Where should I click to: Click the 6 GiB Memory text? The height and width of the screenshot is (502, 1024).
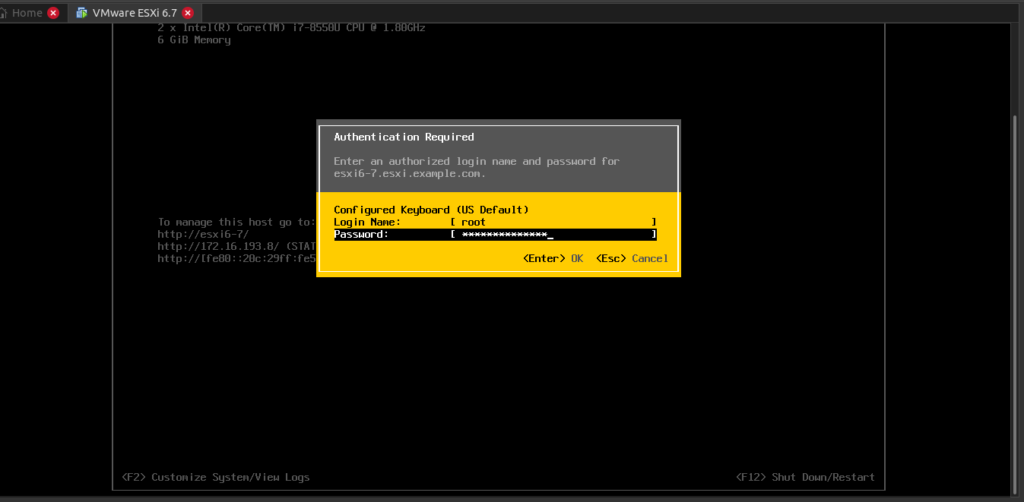point(194,40)
